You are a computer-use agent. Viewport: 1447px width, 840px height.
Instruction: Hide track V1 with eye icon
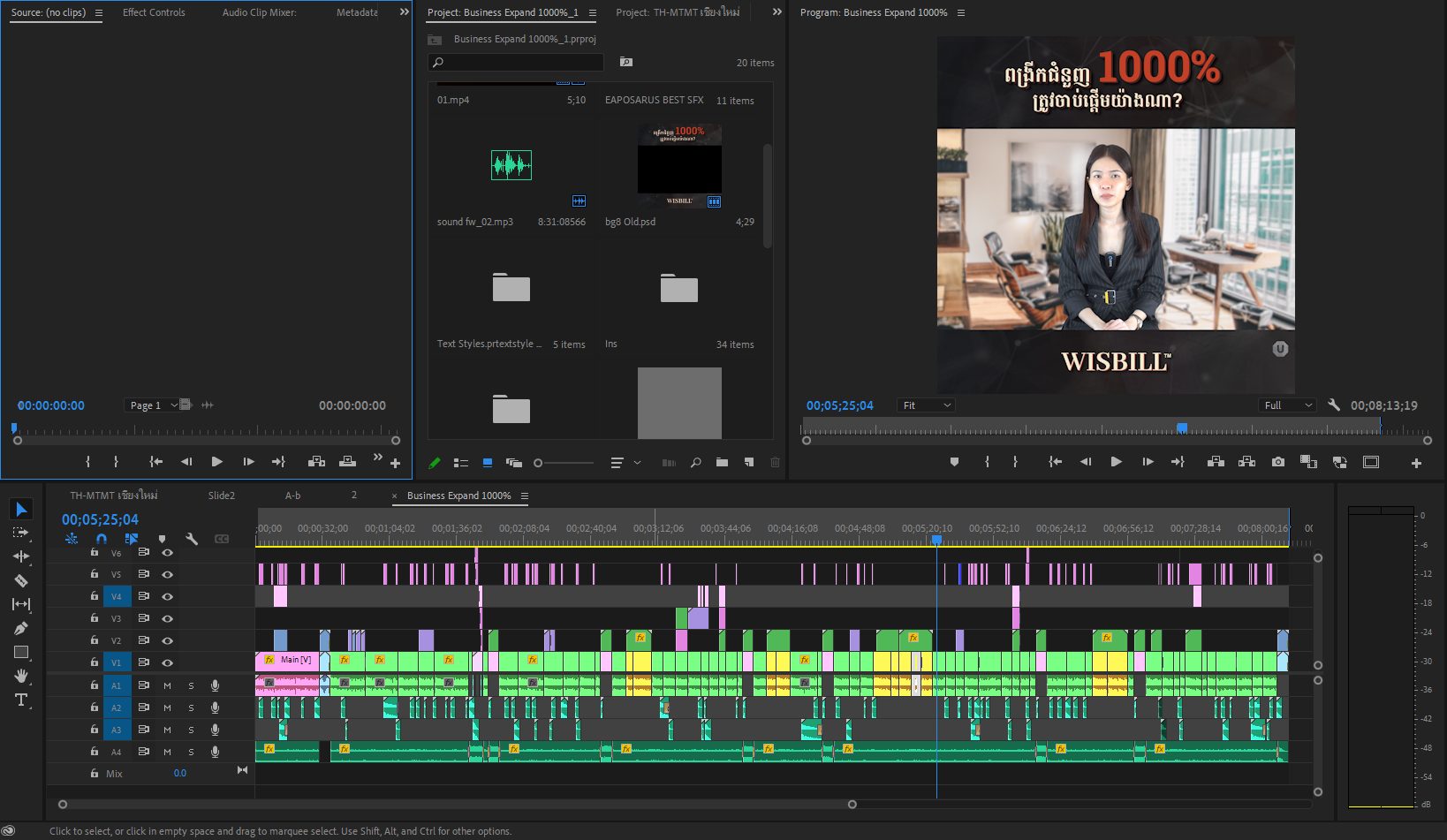(x=167, y=662)
